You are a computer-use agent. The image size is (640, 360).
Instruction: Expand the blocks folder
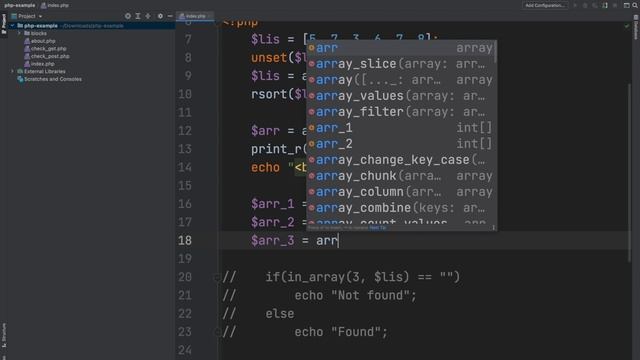(x=19, y=33)
